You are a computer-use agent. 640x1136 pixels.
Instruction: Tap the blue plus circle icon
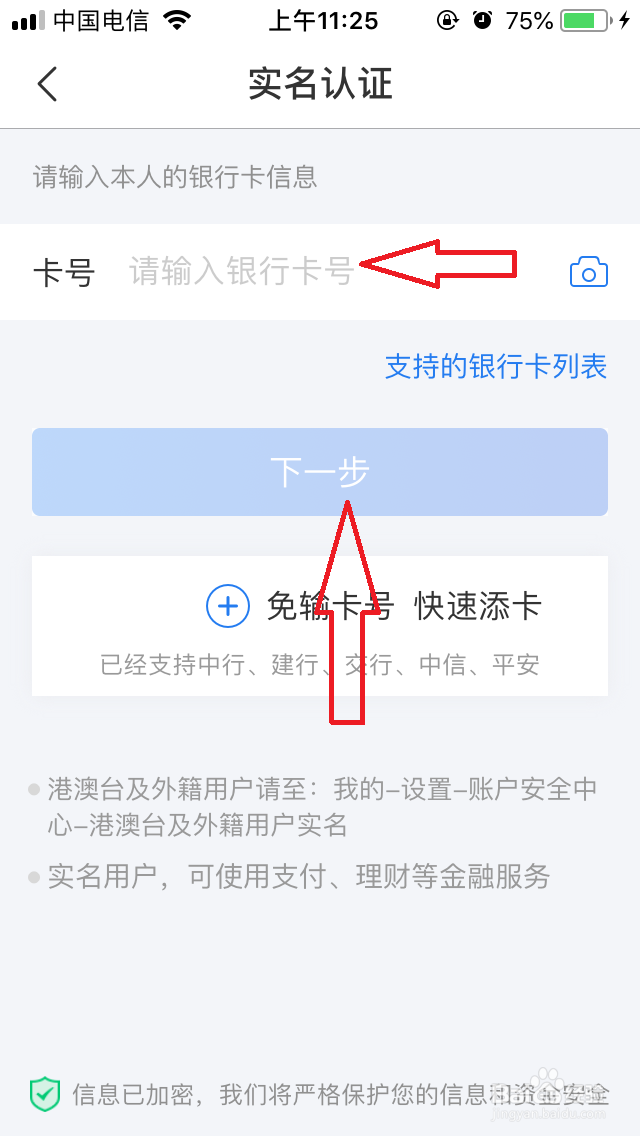228,606
